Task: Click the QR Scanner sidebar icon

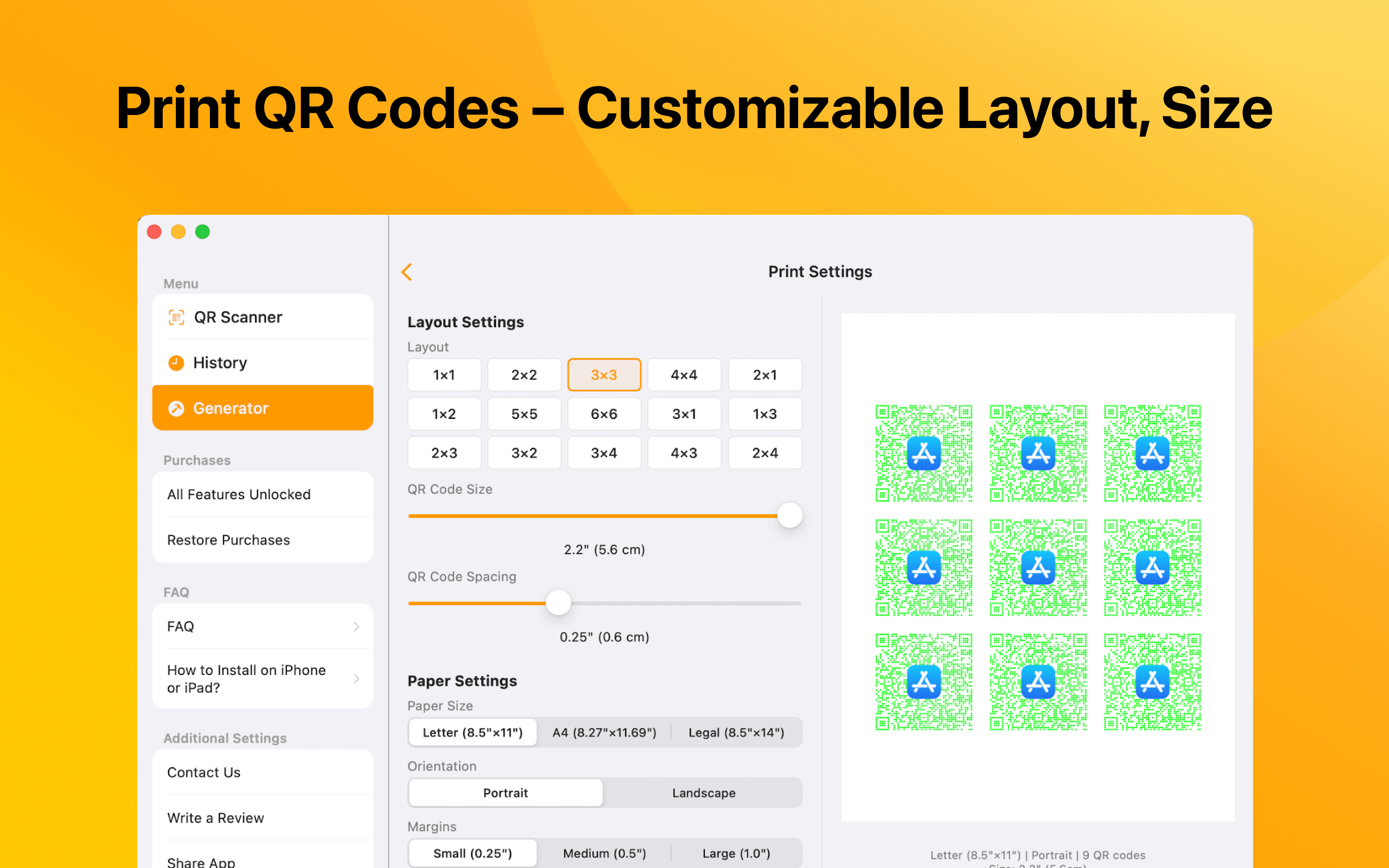Action: [176, 317]
